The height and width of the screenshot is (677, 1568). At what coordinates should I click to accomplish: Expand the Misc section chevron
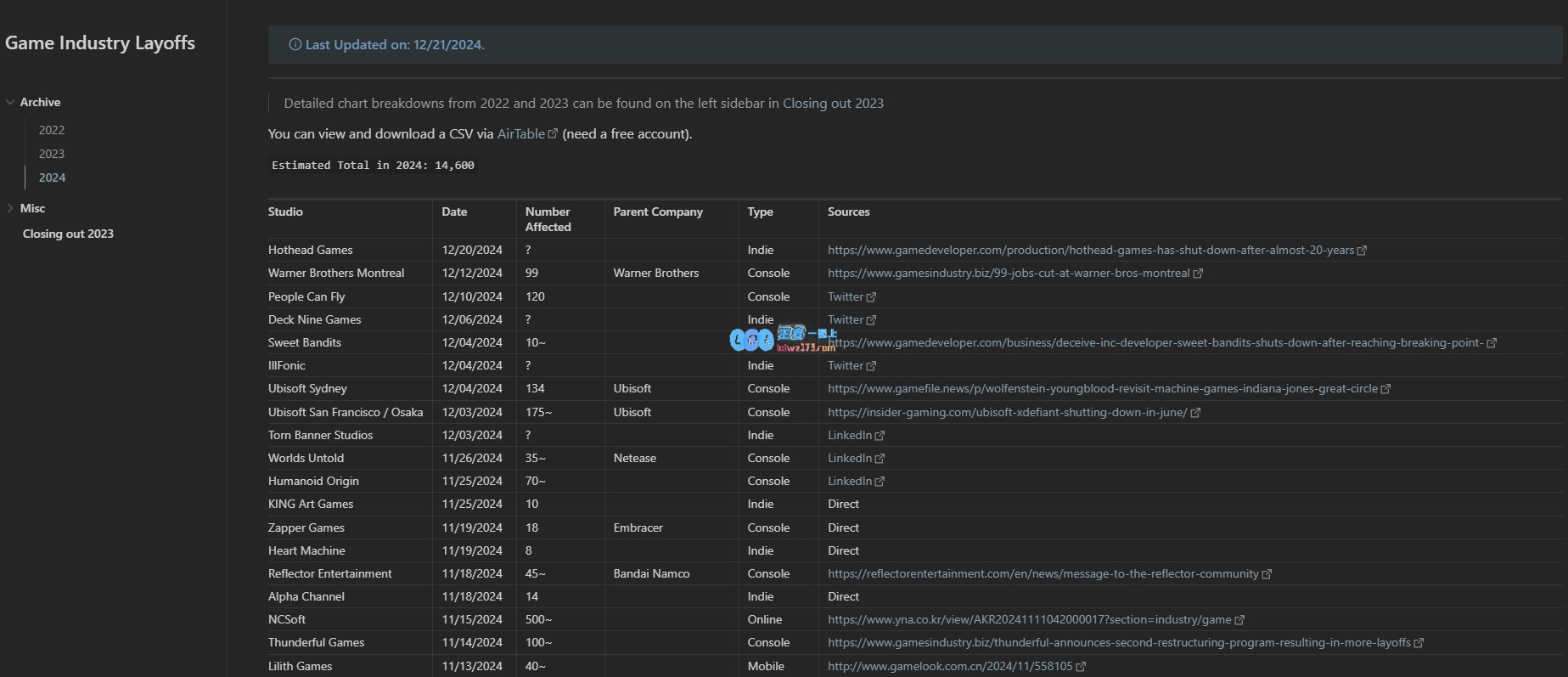10,208
